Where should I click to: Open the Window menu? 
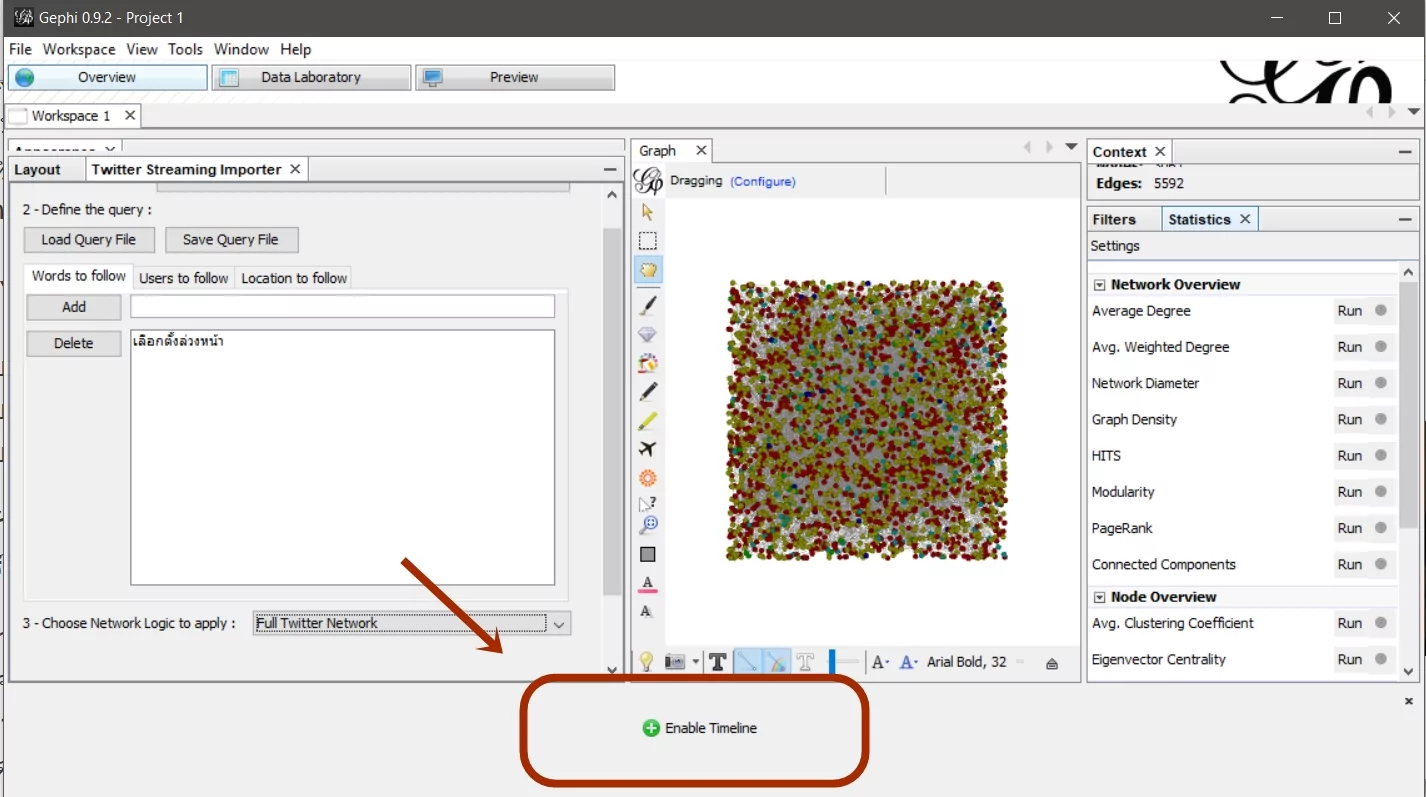[241, 49]
